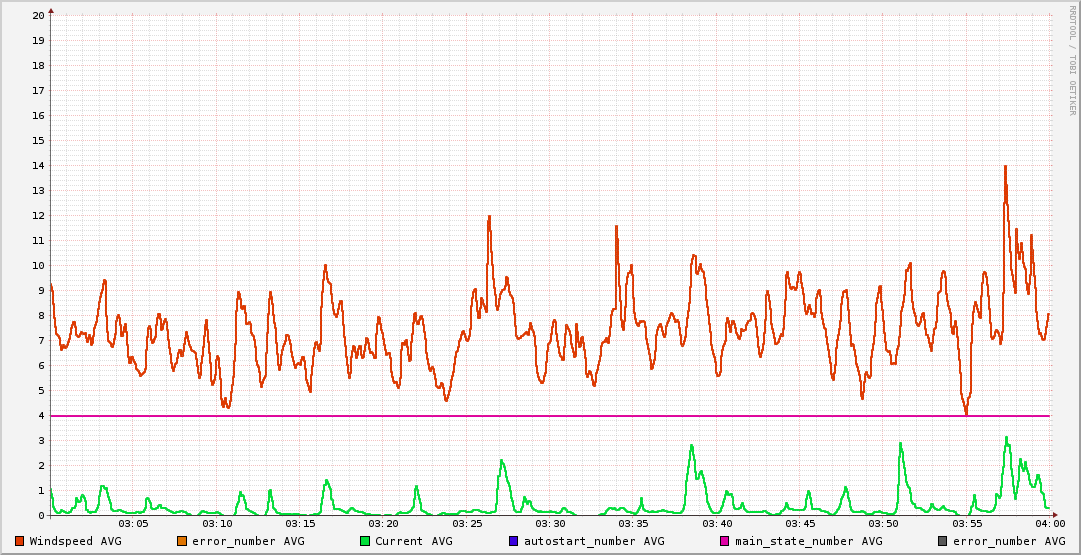Image resolution: width=1081 pixels, height=555 pixels.
Task: Click the 20 value on the y-axis
Action: coord(38,16)
